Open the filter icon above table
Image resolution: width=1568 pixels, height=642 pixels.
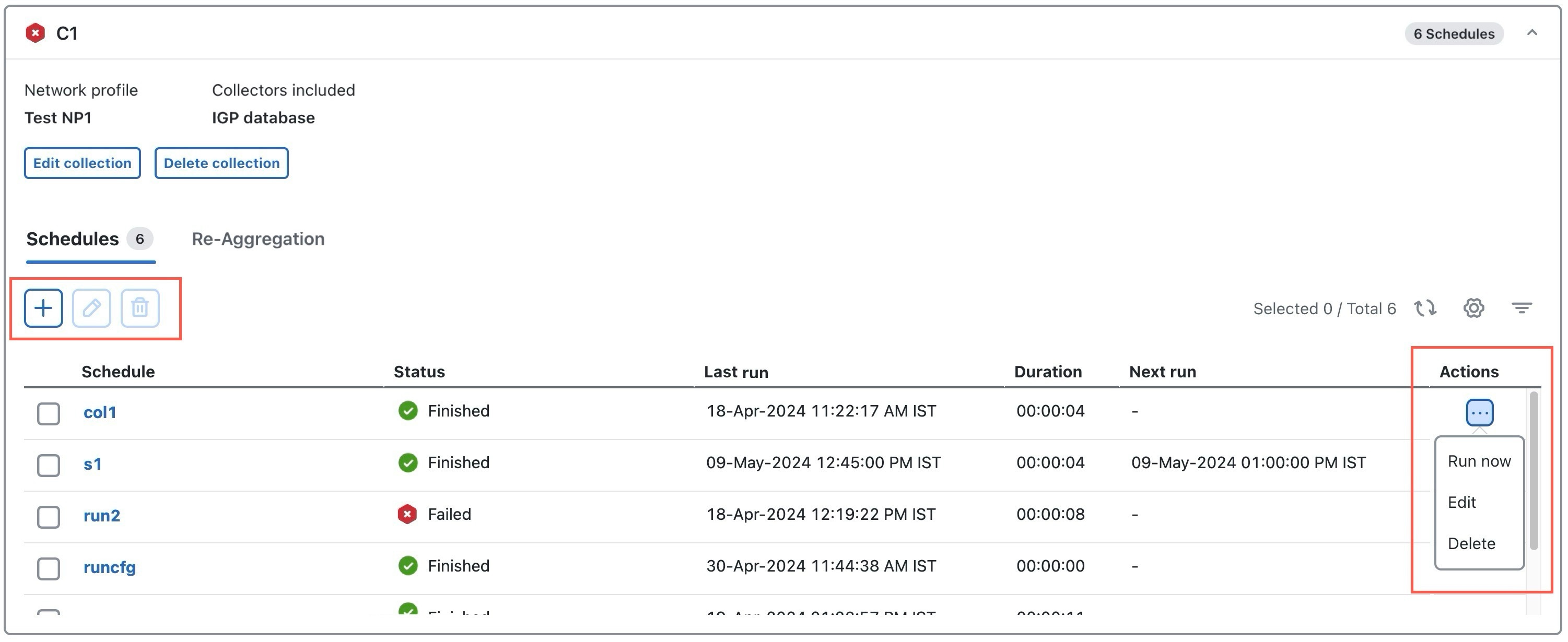pos(1522,308)
